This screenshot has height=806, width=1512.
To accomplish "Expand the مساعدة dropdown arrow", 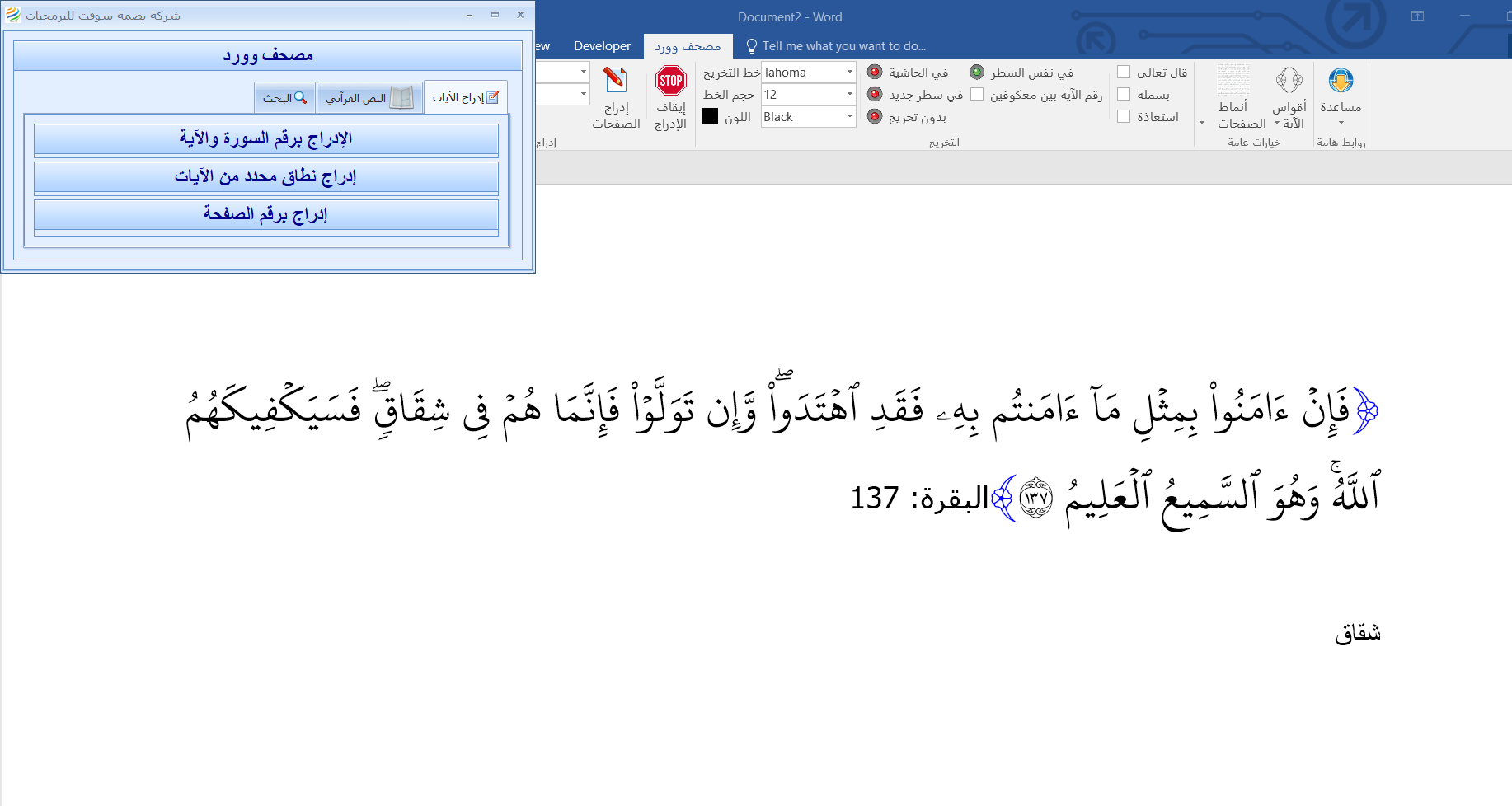I will [1341, 124].
